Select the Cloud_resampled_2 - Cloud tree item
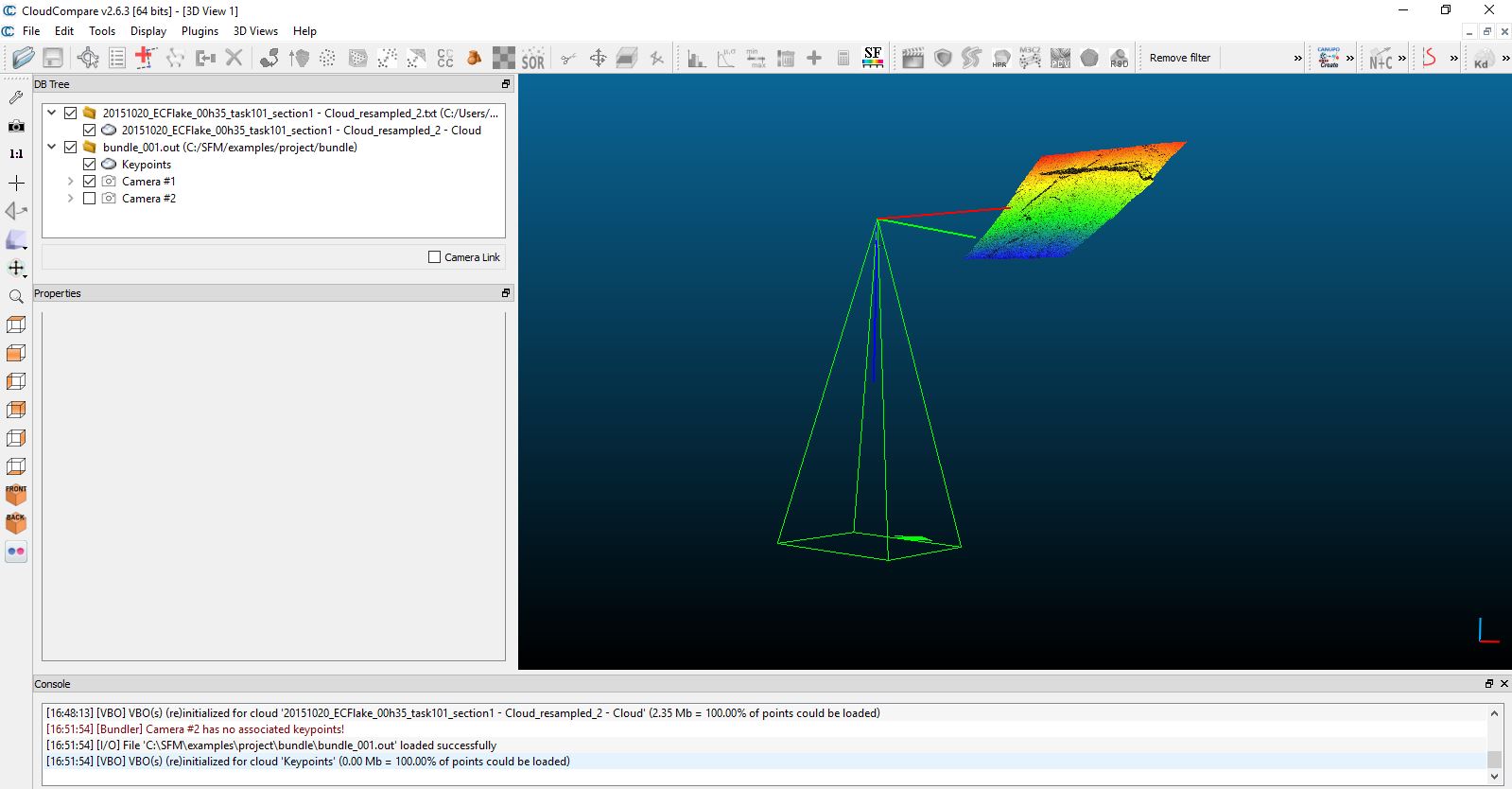The width and height of the screenshot is (1512, 789). (x=301, y=131)
